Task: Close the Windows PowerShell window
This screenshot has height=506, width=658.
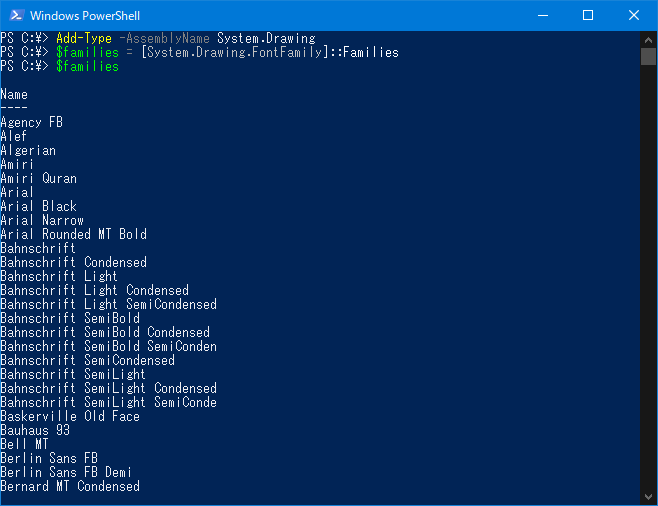Action: (x=634, y=15)
